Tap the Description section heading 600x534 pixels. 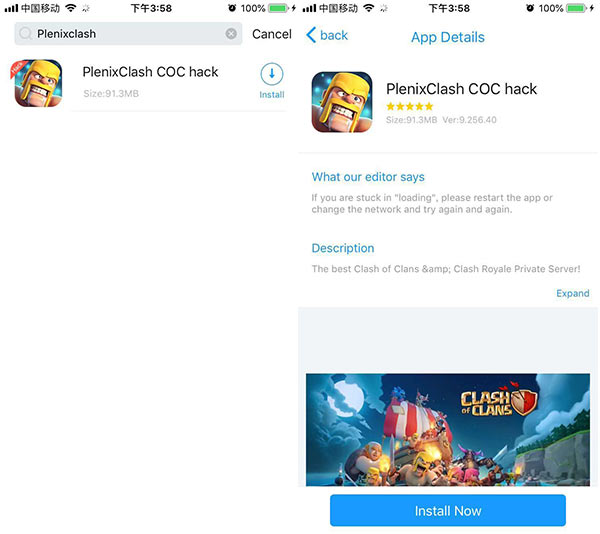click(x=343, y=248)
